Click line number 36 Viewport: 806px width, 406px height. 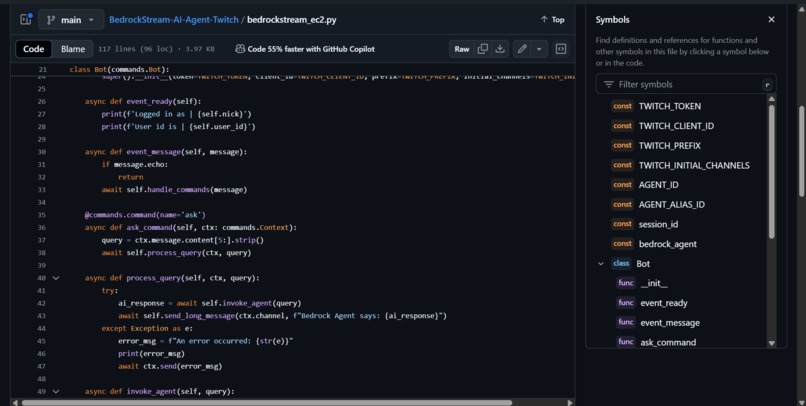[41, 228]
